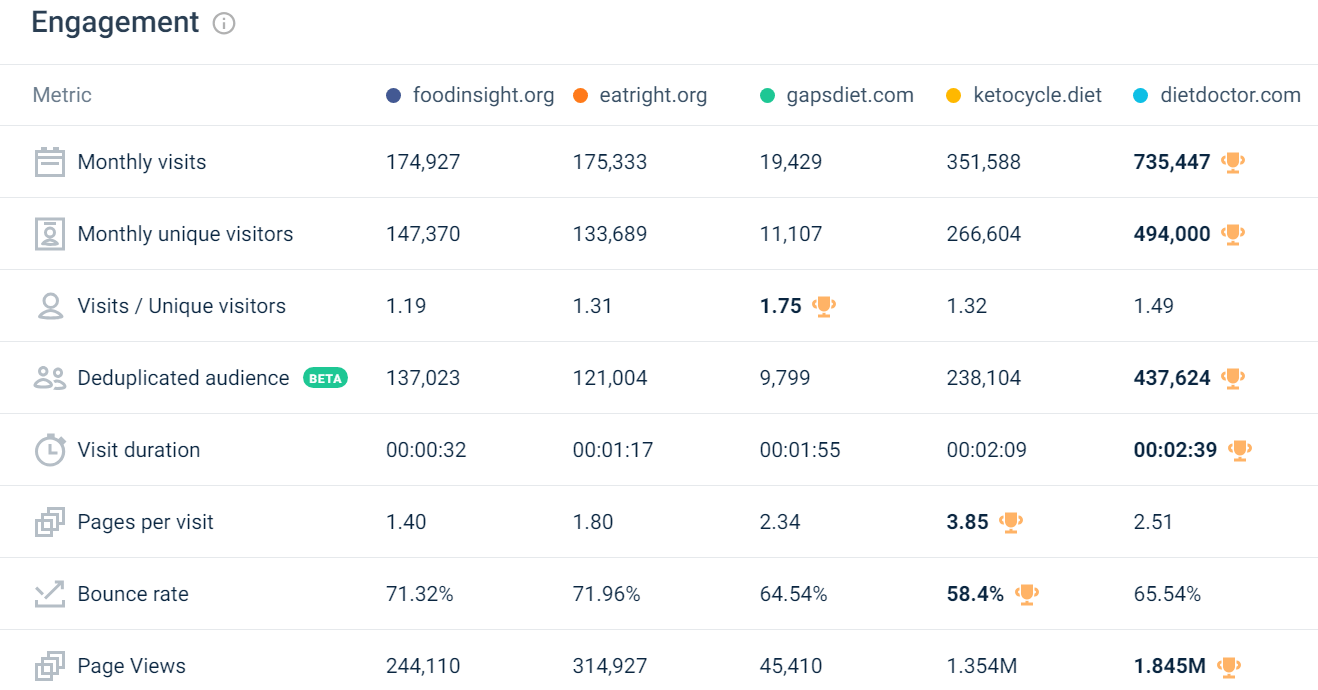Click the Pages per visit label

(146, 522)
